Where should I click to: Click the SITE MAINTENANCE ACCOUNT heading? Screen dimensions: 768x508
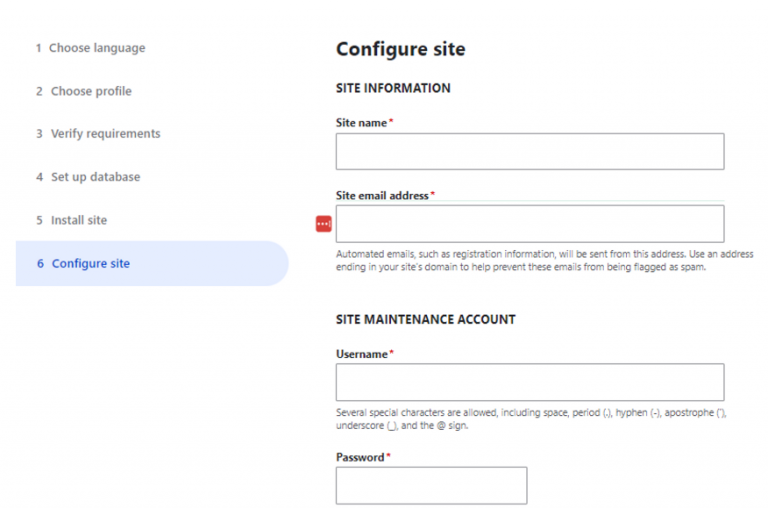coord(425,320)
